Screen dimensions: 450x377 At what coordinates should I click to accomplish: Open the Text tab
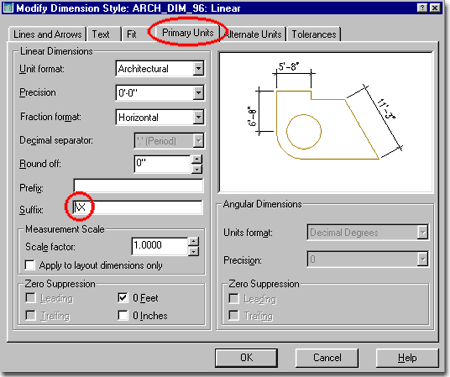tap(104, 34)
